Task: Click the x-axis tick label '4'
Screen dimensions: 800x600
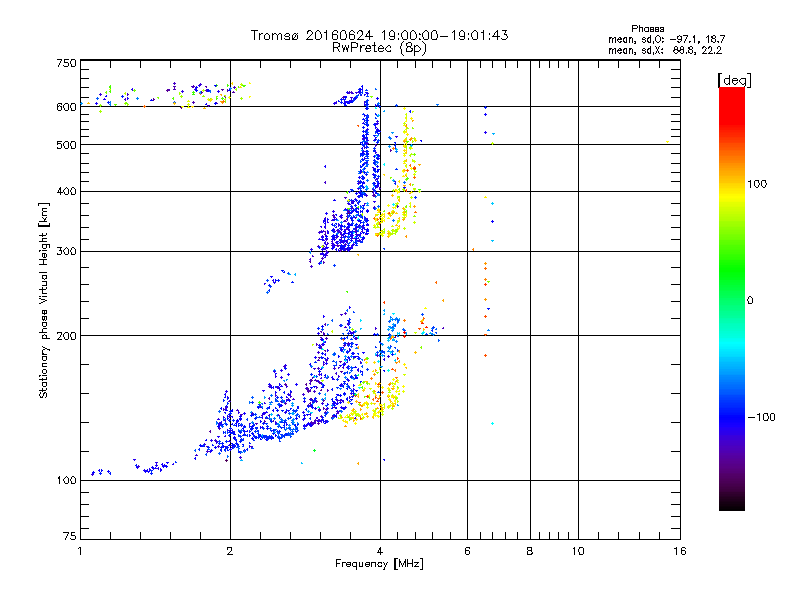Action: click(380, 551)
